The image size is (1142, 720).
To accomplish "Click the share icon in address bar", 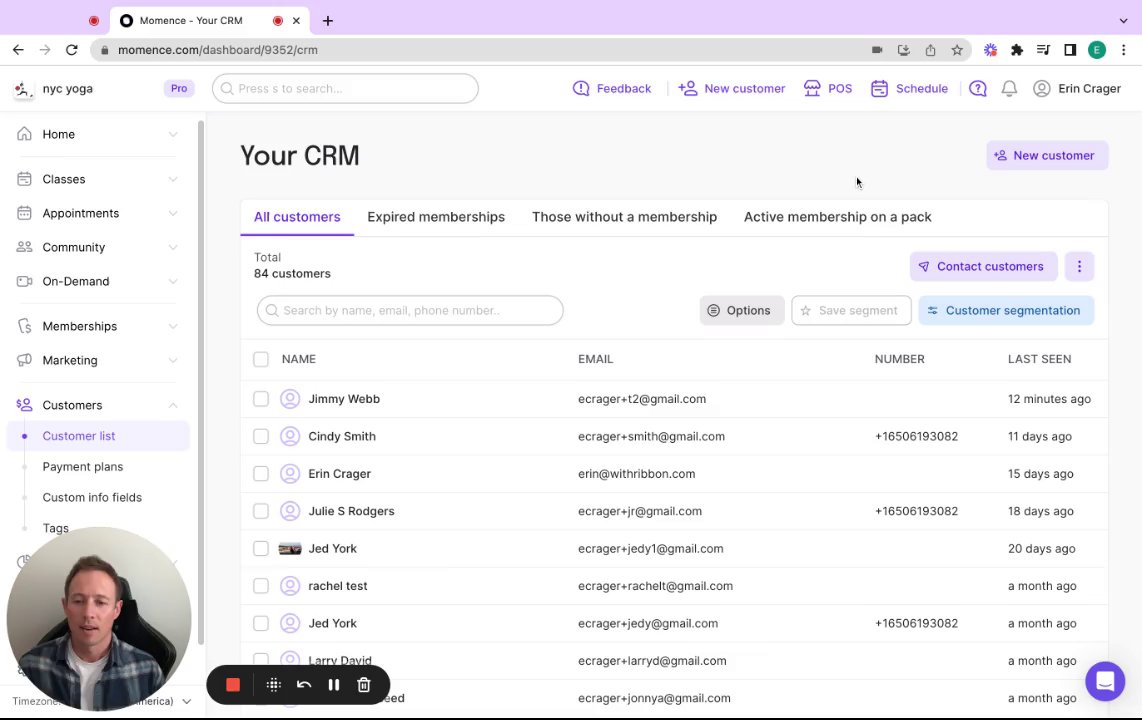I will (x=930, y=50).
